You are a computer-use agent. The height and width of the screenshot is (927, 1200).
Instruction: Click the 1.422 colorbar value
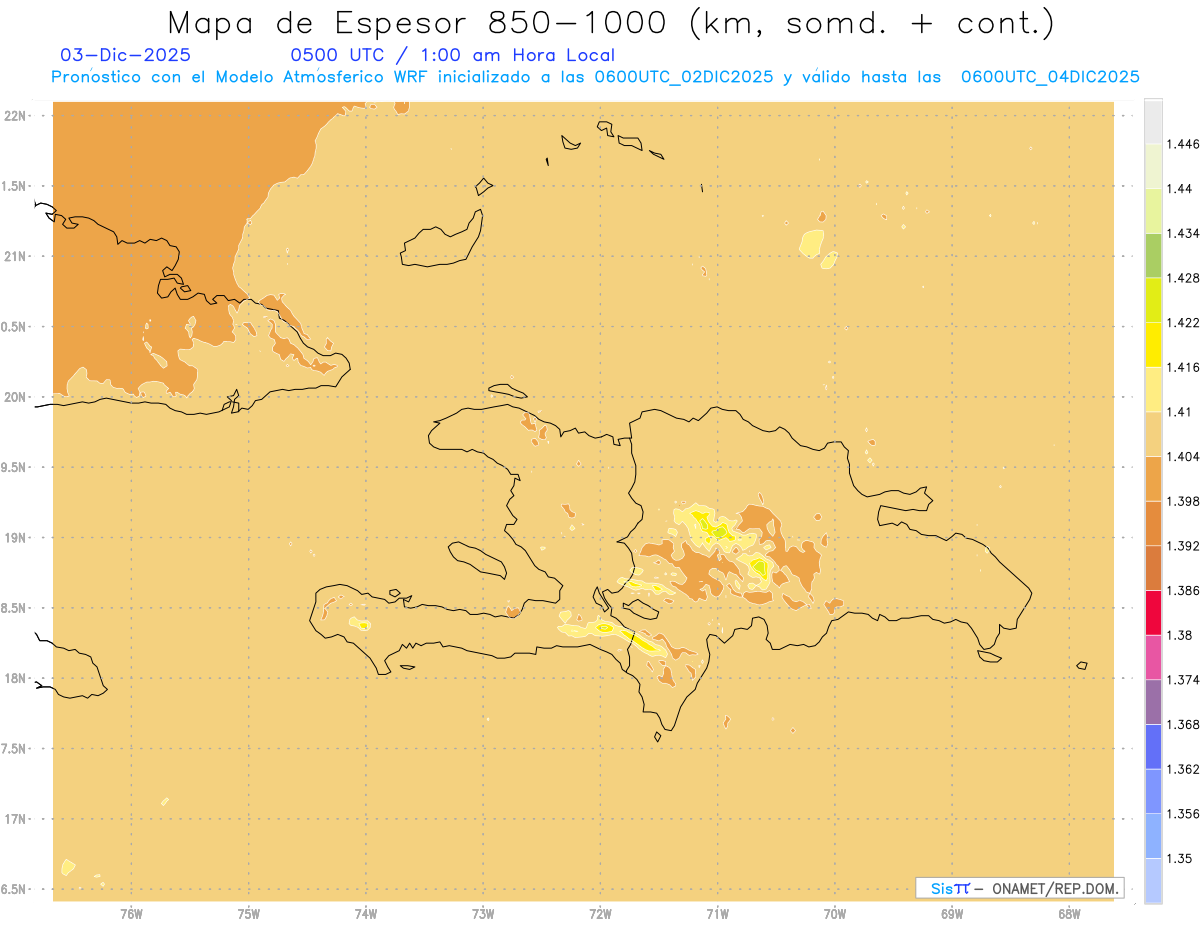click(x=1183, y=323)
